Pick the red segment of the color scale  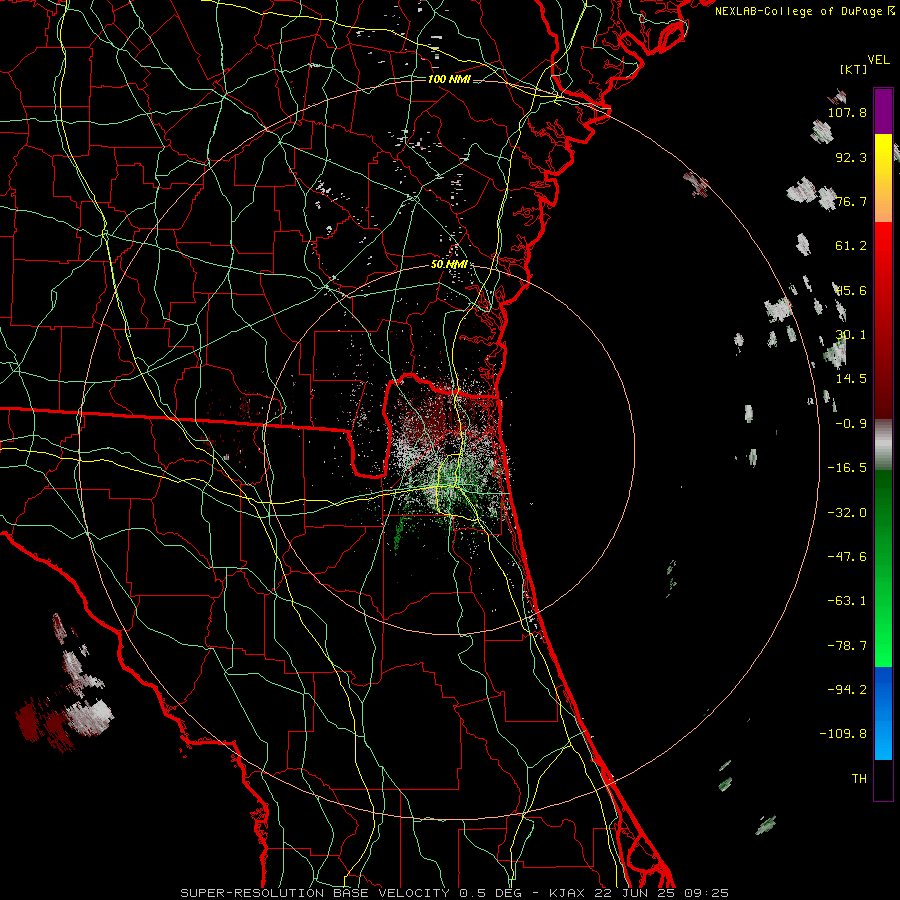883,320
